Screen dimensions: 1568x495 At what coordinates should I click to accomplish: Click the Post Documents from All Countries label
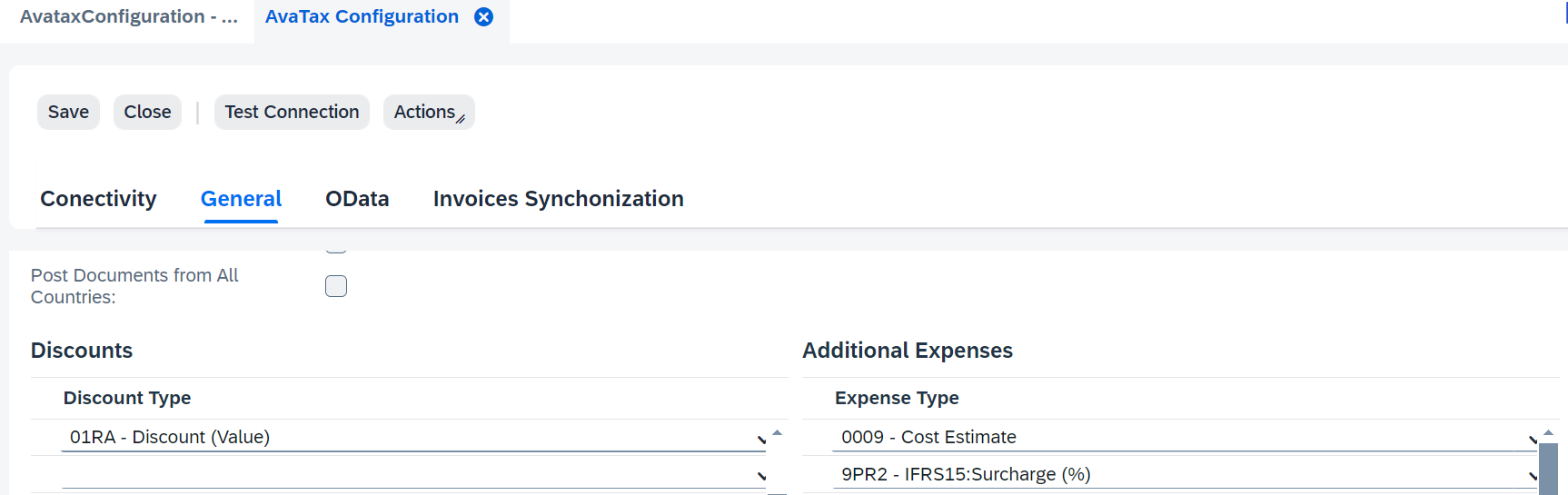coord(134,286)
